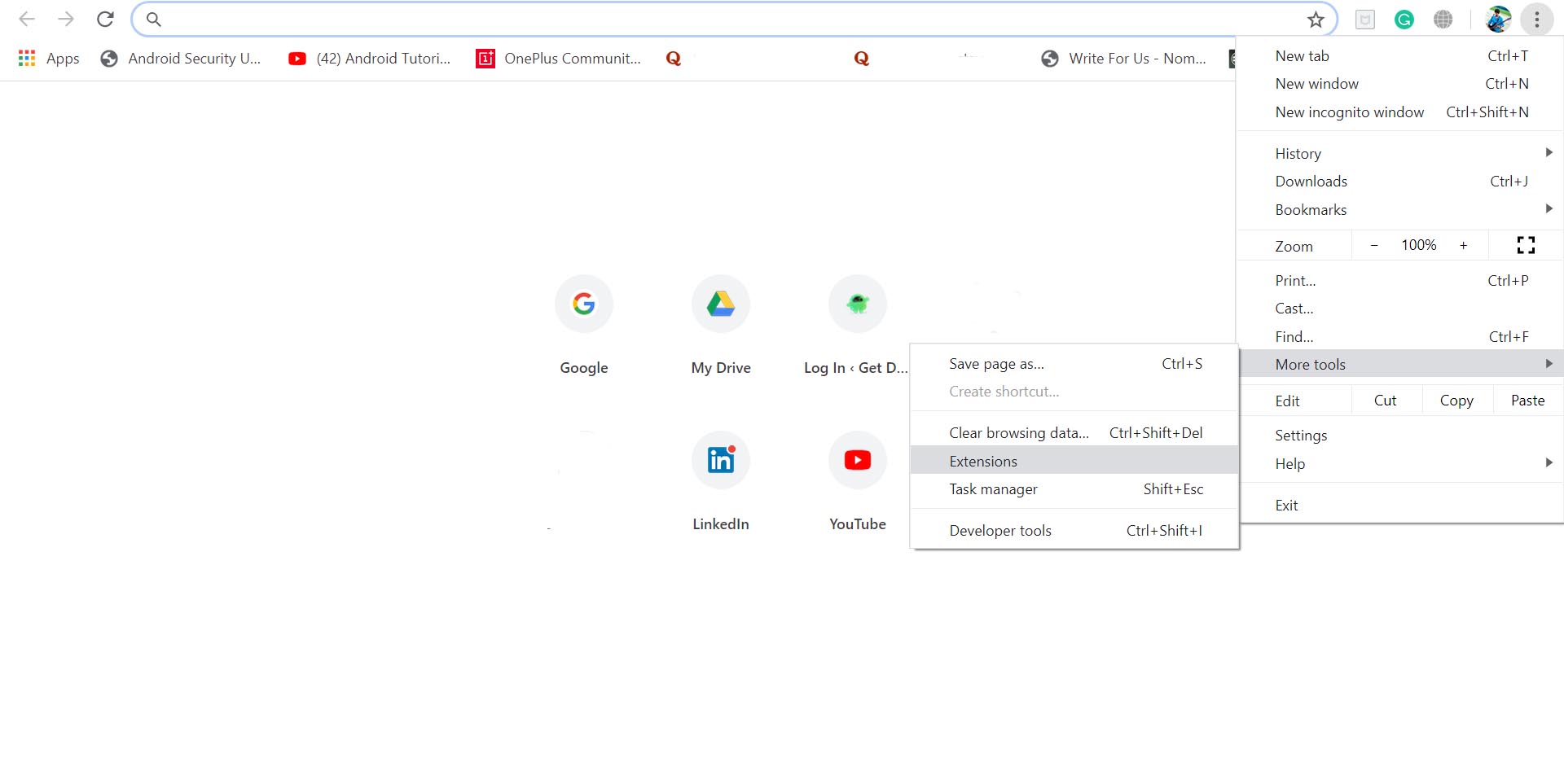Click the greyed-out square extension icon
This screenshot has height=784, width=1564.
point(1365,20)
